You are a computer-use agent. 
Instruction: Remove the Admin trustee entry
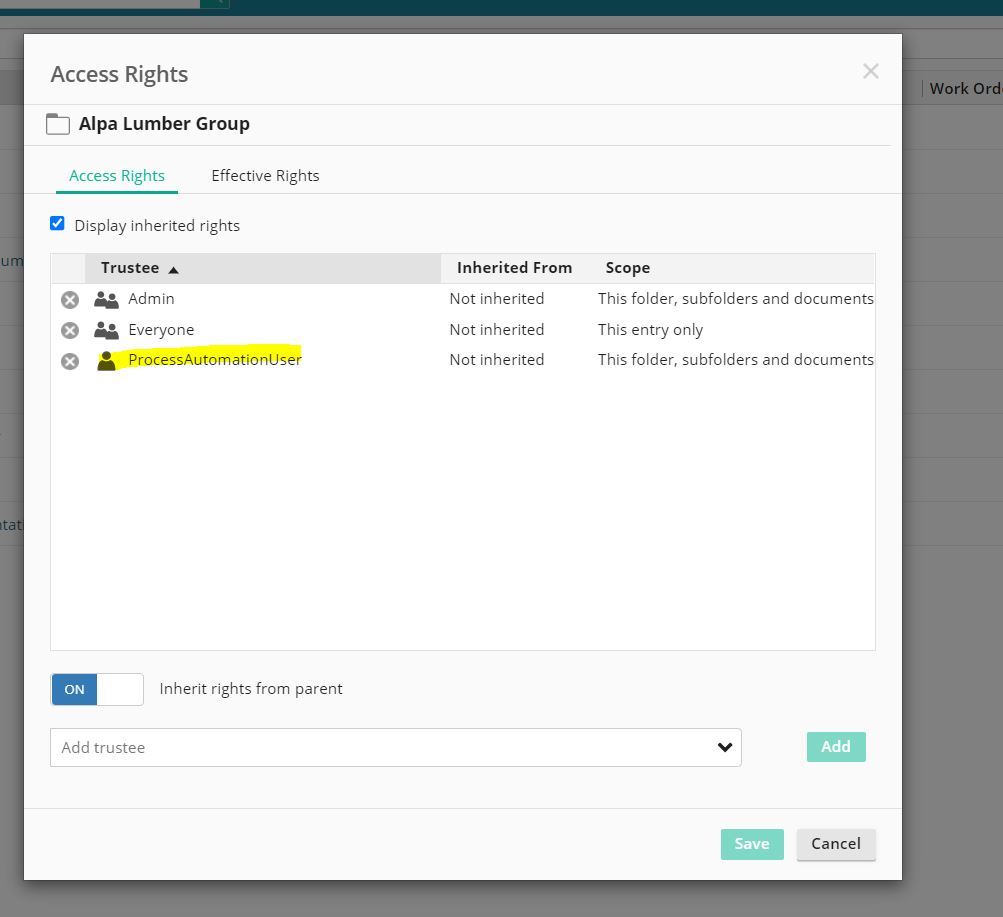click(x=70, y=299)
